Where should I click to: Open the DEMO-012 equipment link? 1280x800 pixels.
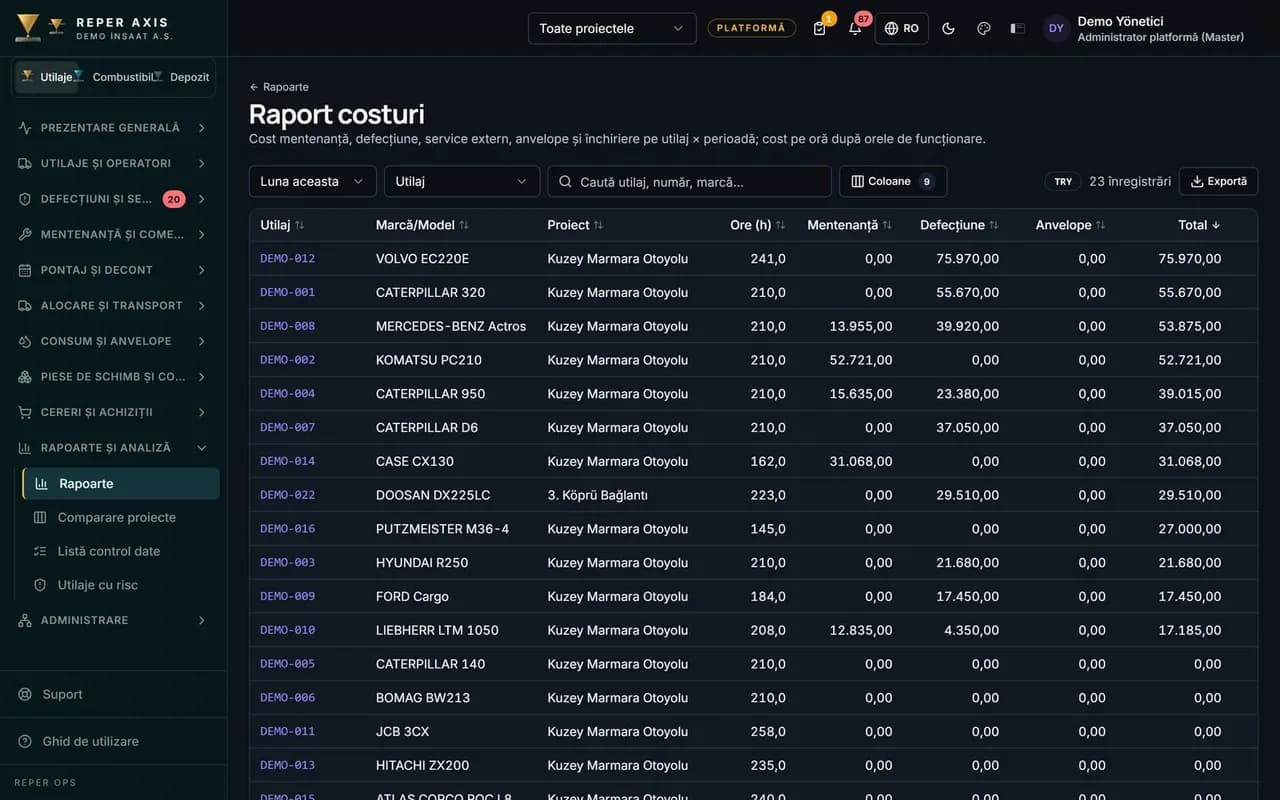[287, 258]
